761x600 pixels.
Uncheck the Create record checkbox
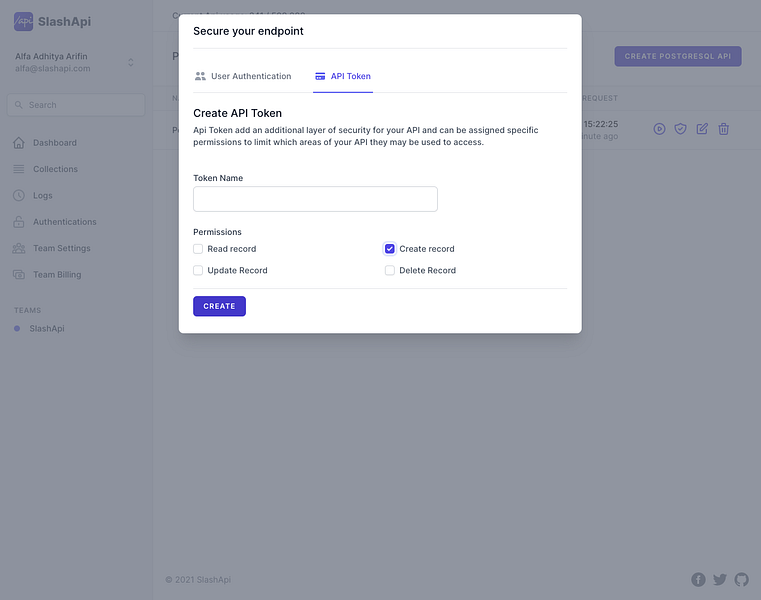point(390,249)
